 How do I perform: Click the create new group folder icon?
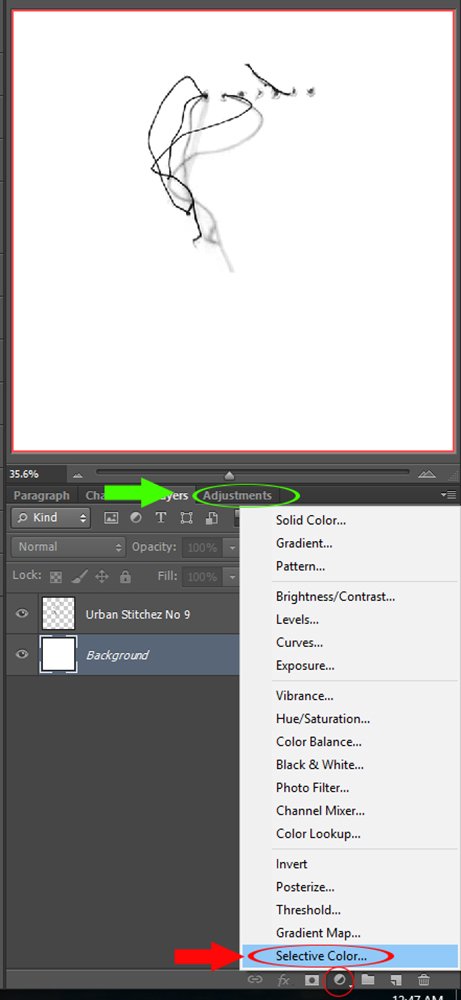click(368, 979)
